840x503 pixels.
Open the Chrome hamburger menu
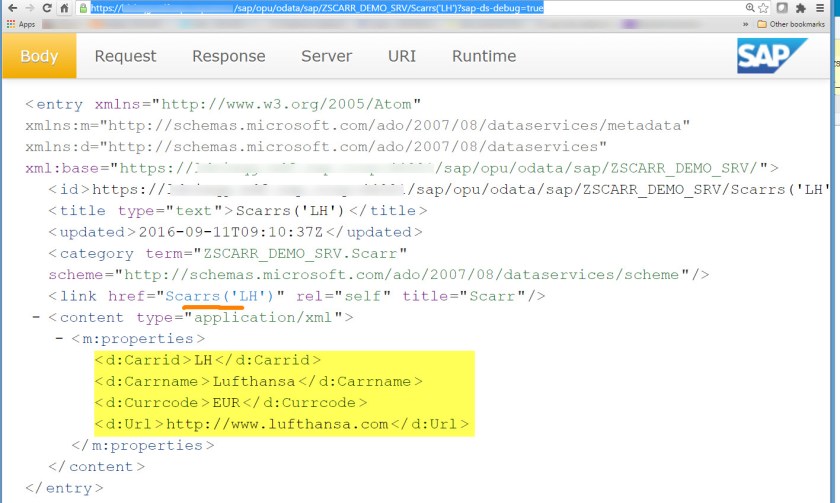pyautogui.click(x=820, y=8)
